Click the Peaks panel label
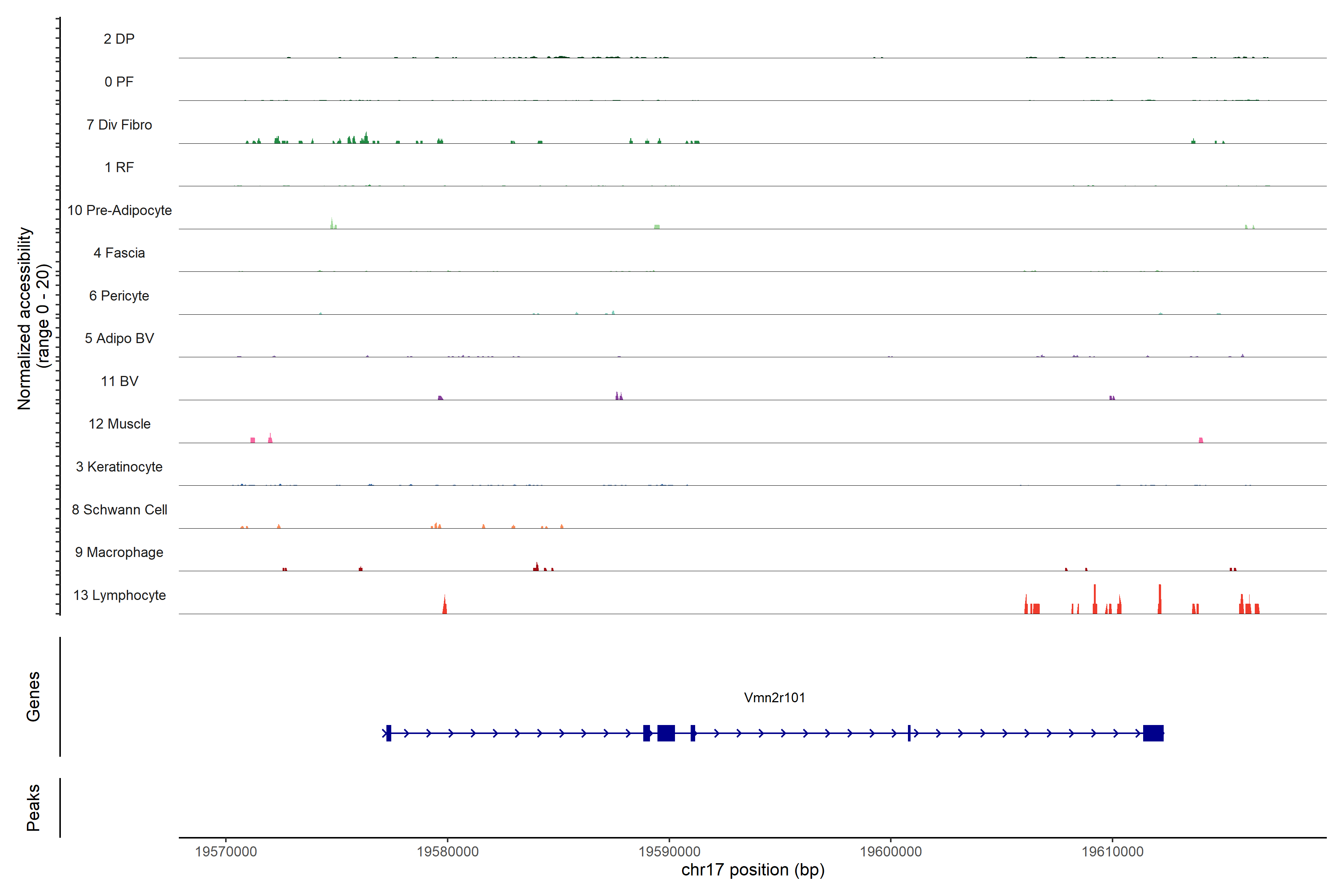This screenshot has width=1344, height=896. [x=33, y=808]
